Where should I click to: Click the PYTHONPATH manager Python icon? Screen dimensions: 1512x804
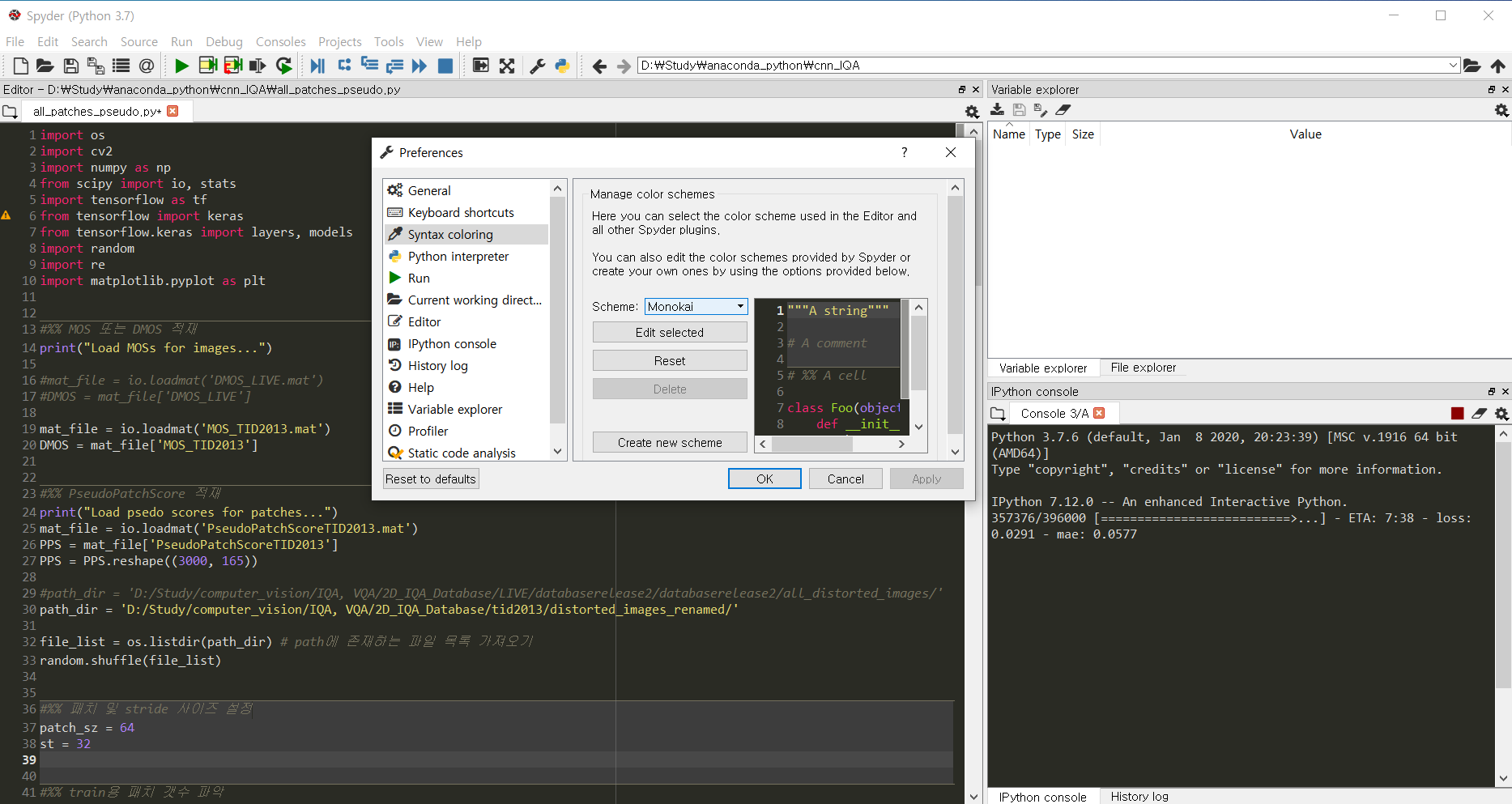point(562,66)
